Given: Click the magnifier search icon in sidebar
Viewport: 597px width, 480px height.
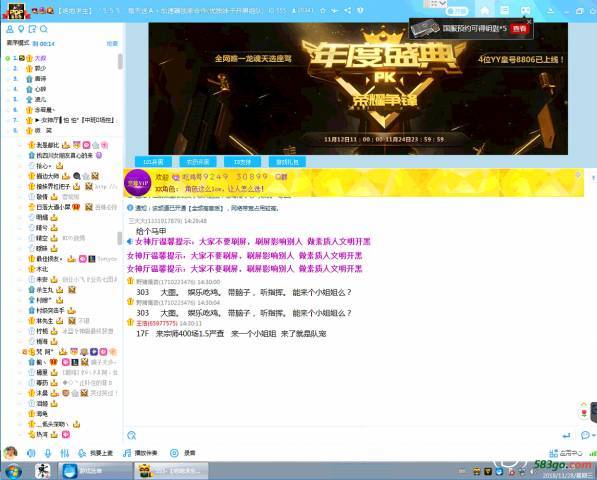Looking at the screenshot, I should pyautogui.click(x=44, y=29).
